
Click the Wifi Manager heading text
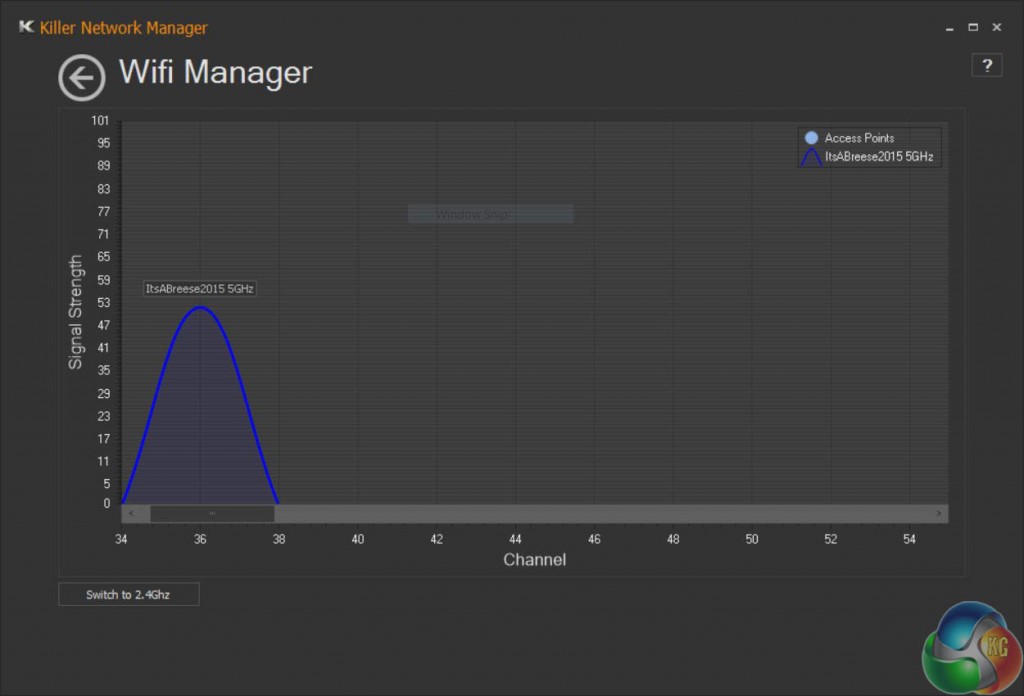[x=214, y=72]
